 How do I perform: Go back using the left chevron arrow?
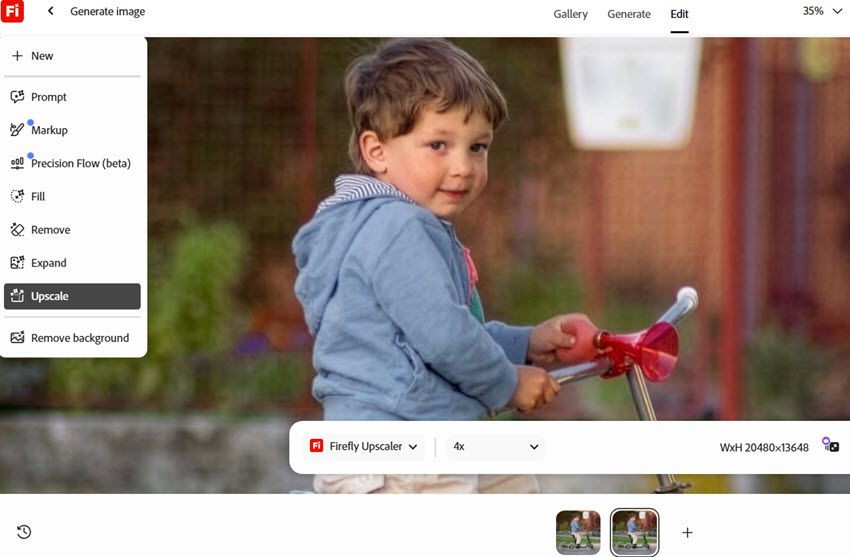tap(50, 11)
